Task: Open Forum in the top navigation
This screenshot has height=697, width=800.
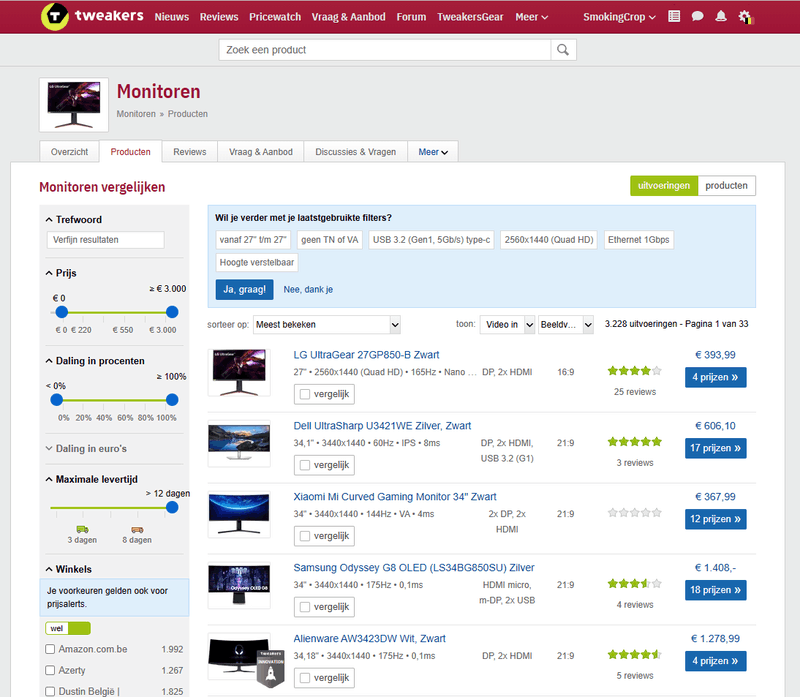Action: (x=411, y=17)
